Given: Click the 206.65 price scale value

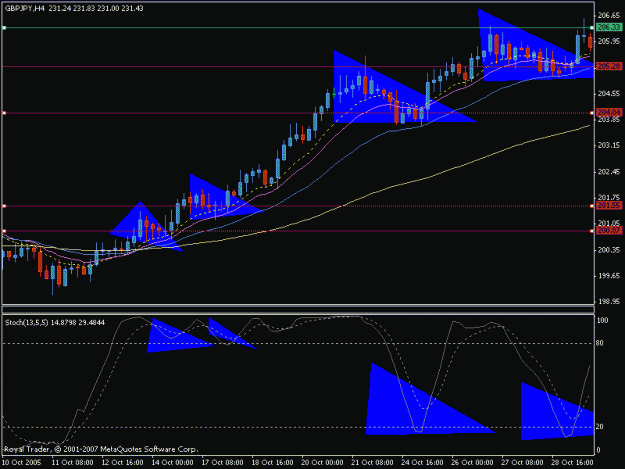Looking at the screenshot, I should click(609, 15).
